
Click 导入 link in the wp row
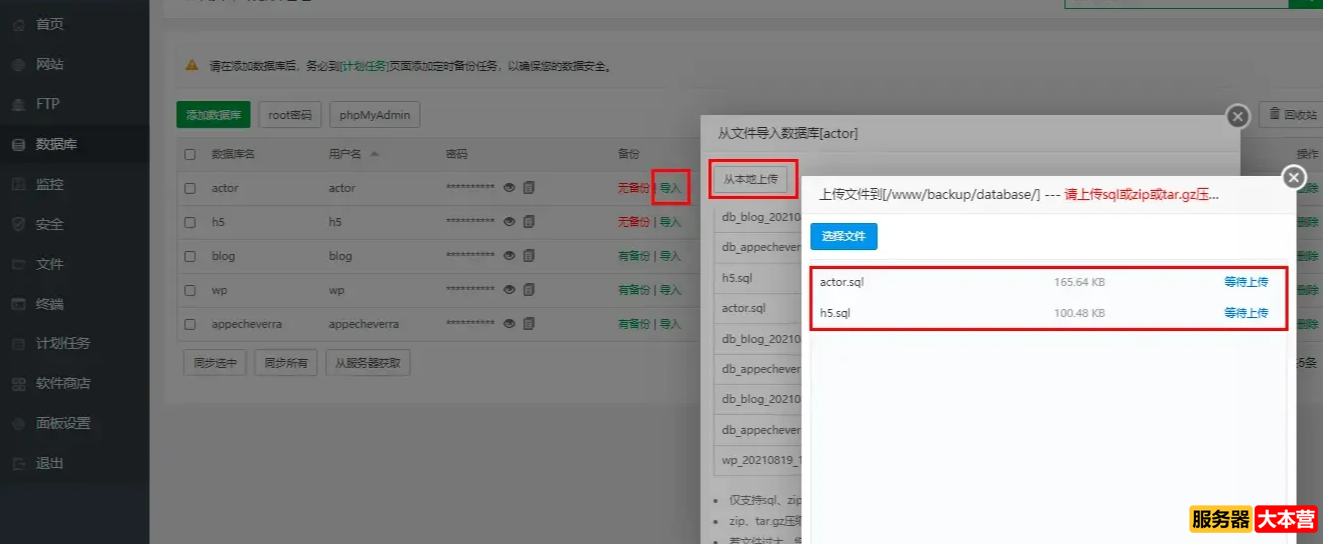click(x=670, y=290)
